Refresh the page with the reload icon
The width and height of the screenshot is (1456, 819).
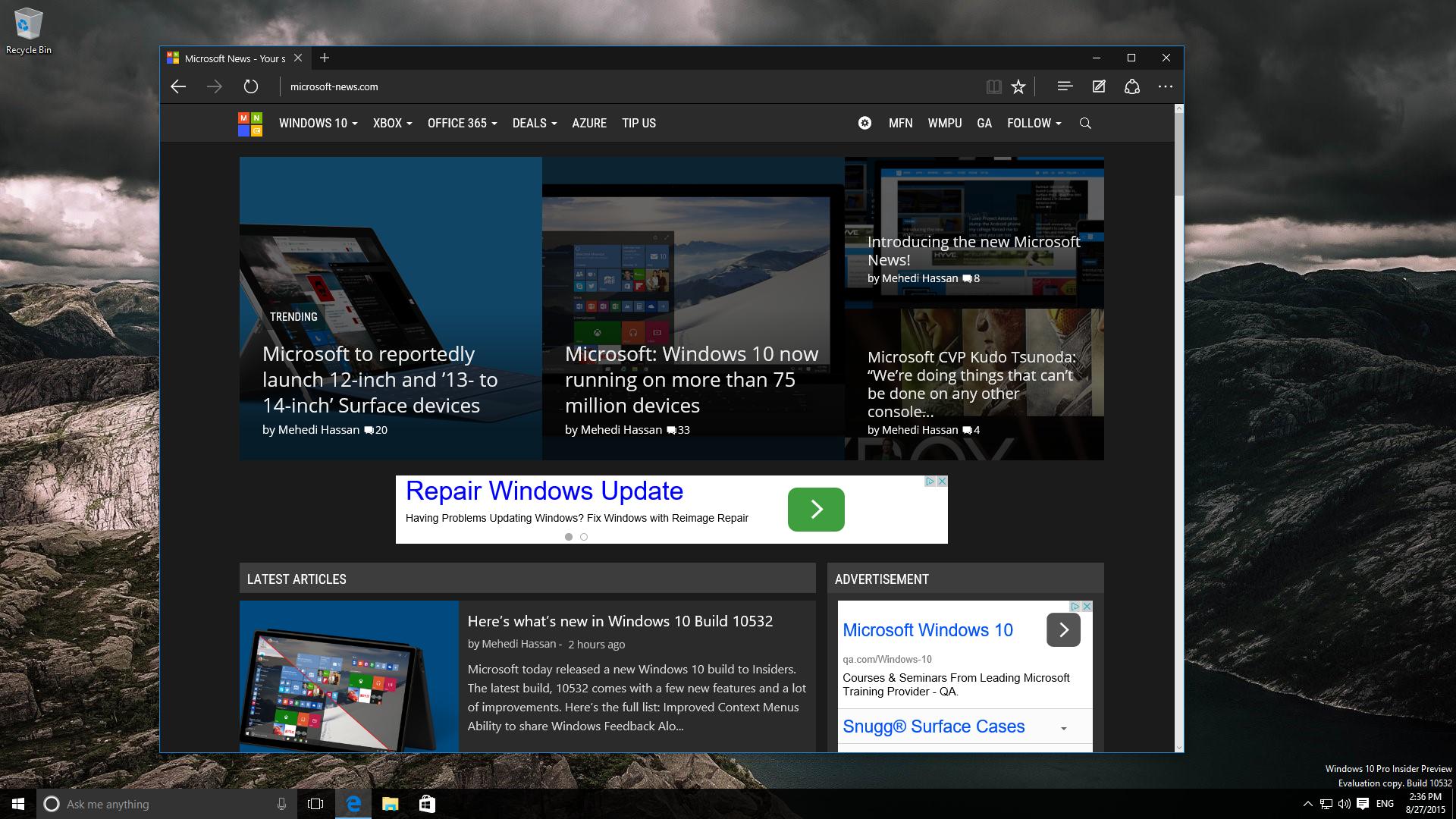click(x=251, y=86)
